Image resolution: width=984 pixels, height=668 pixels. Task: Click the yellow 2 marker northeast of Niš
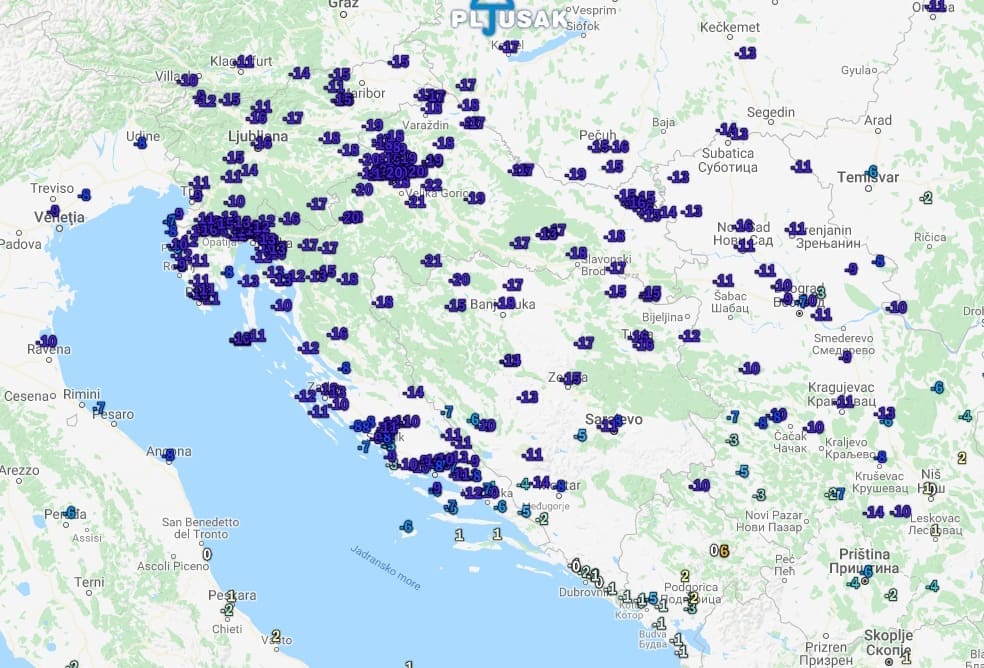pyautogui.click(x=961, y=458)
